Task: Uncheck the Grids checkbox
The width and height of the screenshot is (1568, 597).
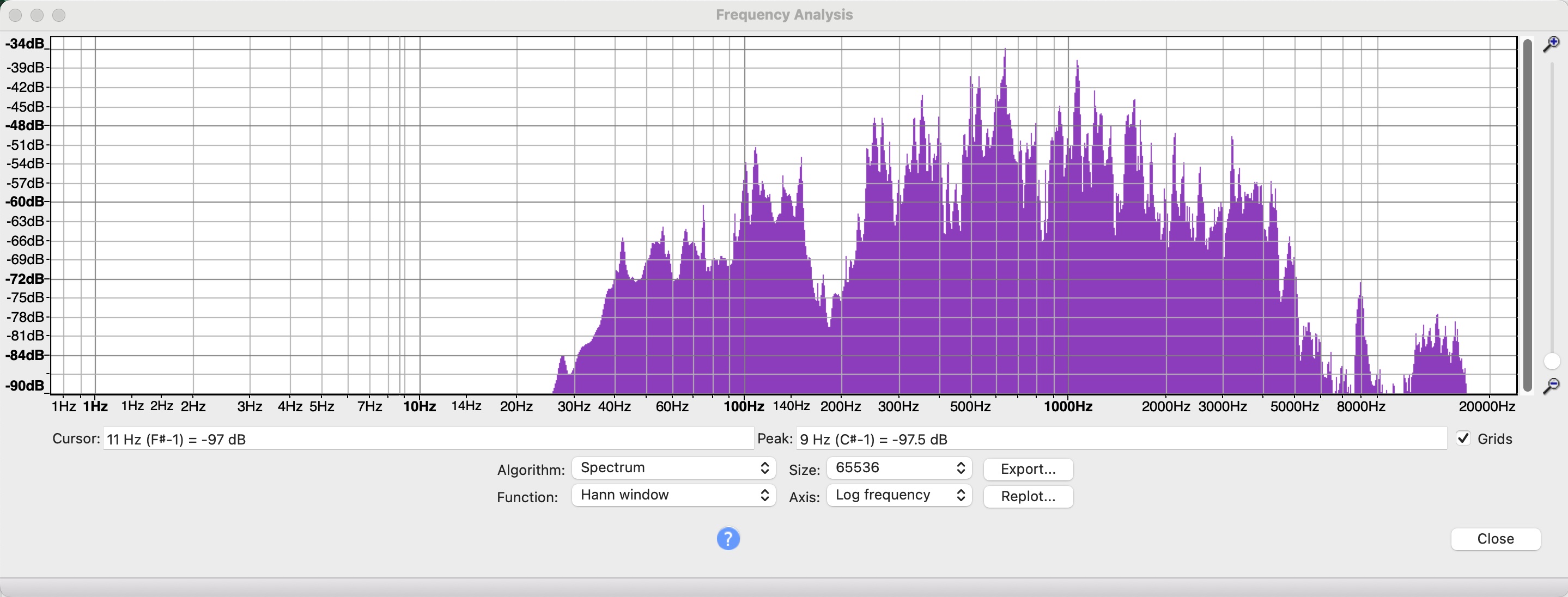Action: click(1463, 438)
